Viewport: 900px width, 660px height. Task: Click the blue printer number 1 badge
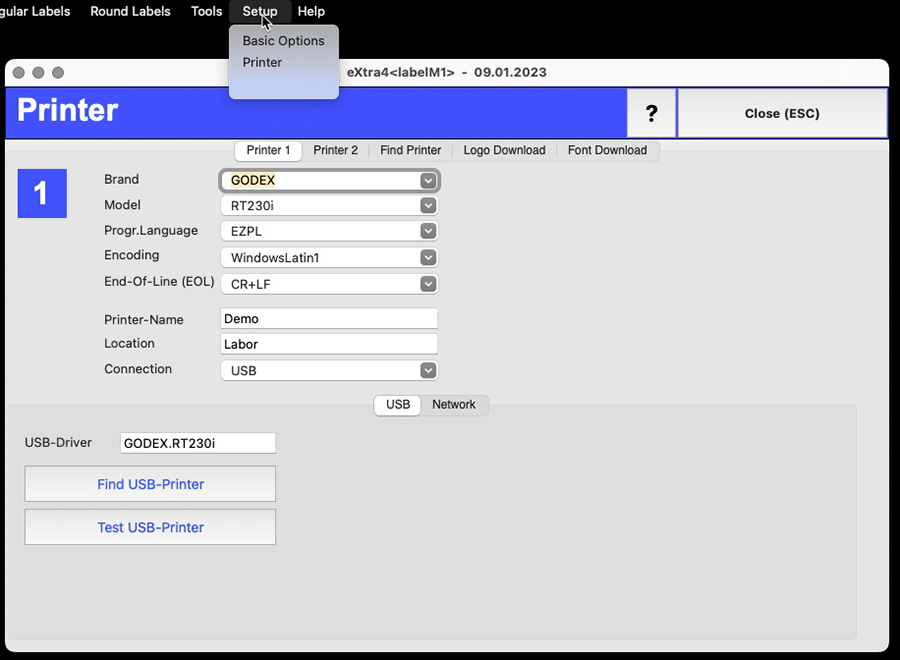click(x=41, y=195)
